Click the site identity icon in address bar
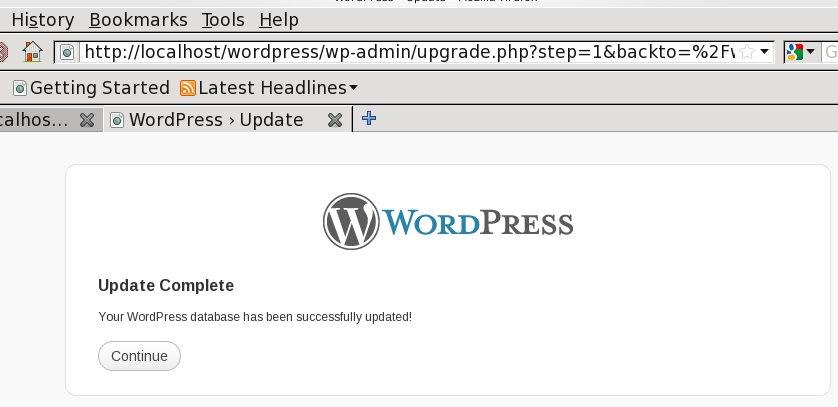The image size is (838, 407). (x=68, y=52)
